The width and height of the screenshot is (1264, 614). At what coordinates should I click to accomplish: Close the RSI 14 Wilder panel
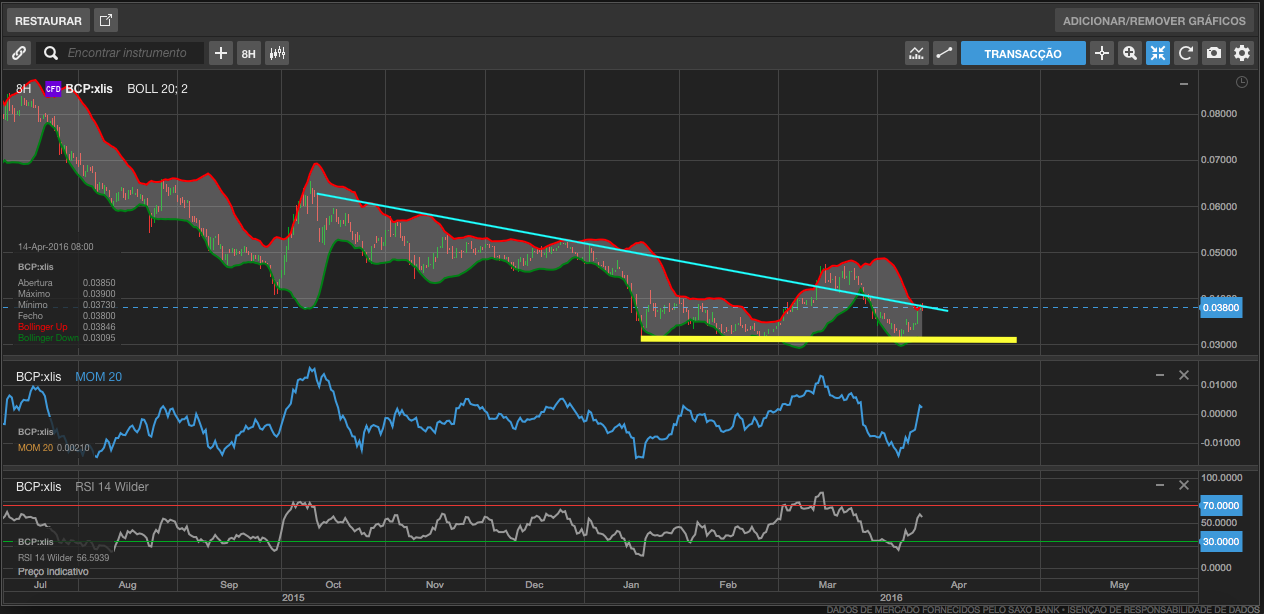[1184, 485]
